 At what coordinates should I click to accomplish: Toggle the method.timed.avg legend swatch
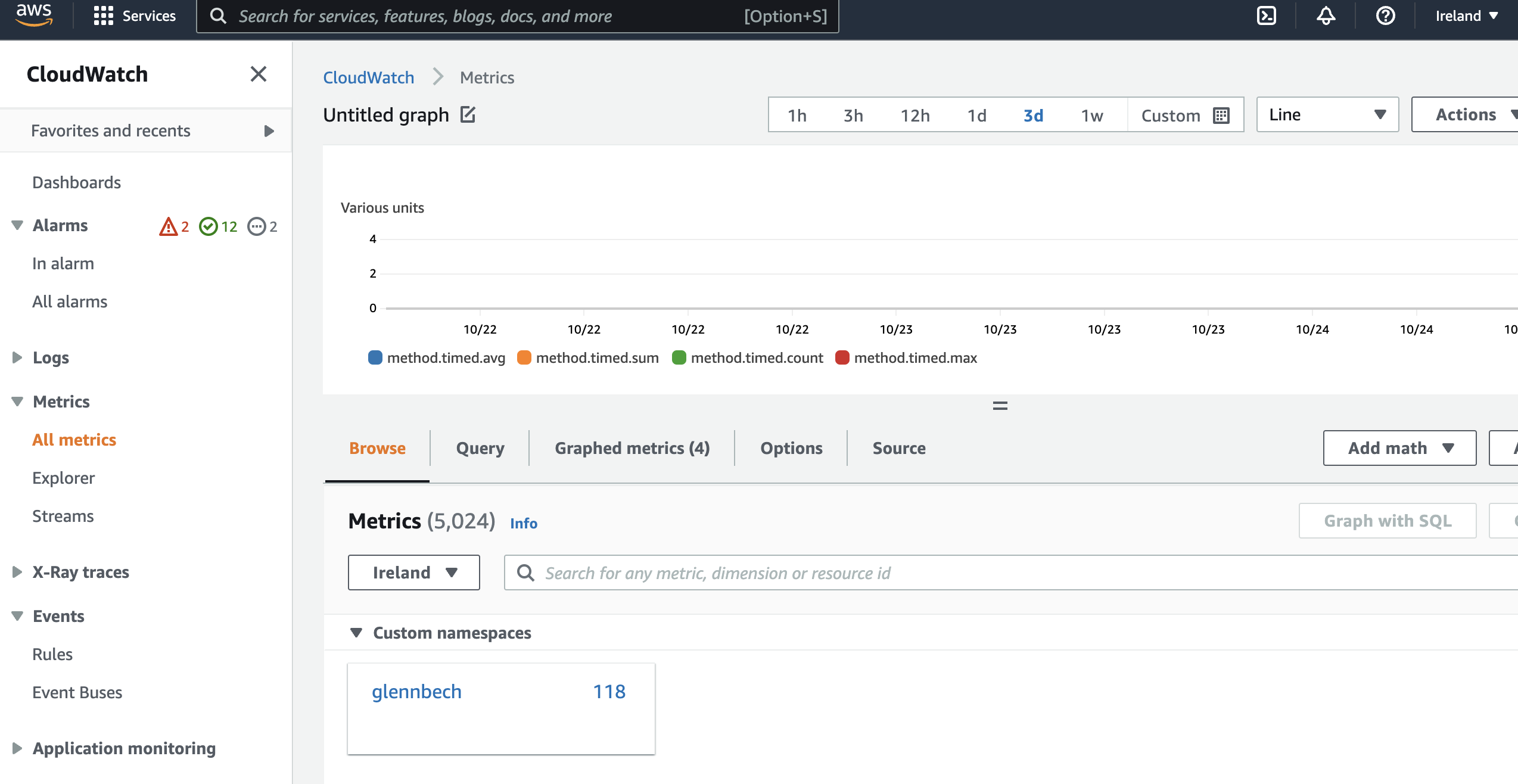[375, 357]
